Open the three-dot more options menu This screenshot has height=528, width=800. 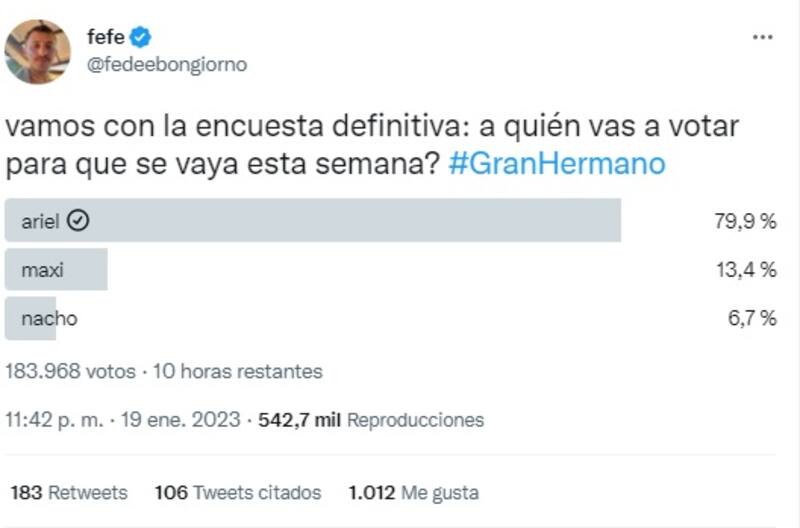pyautogui.click(x=763, y=37)
